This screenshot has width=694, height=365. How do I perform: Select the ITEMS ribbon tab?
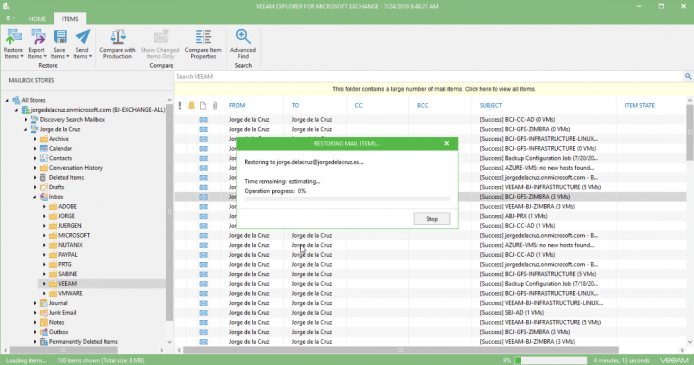70,19
